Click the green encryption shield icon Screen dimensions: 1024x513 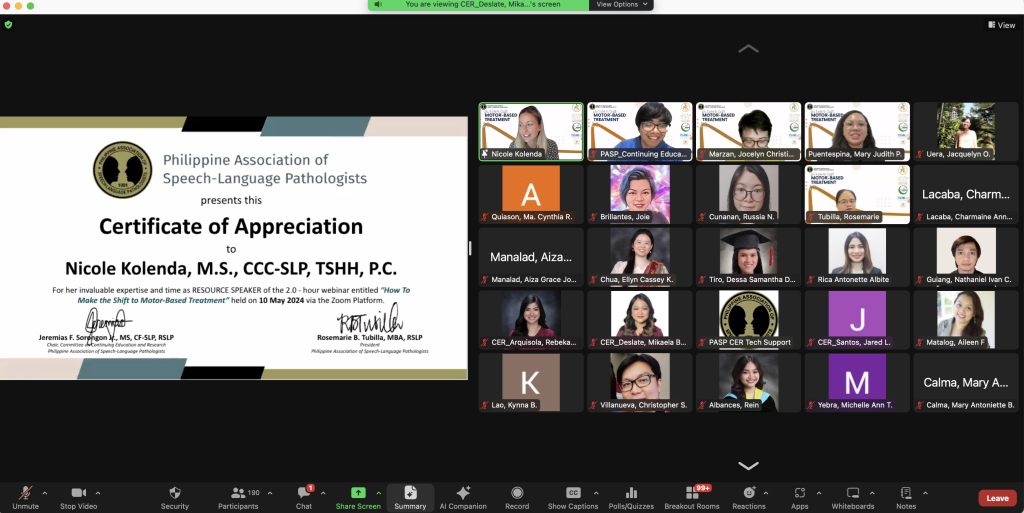point(8,25)
